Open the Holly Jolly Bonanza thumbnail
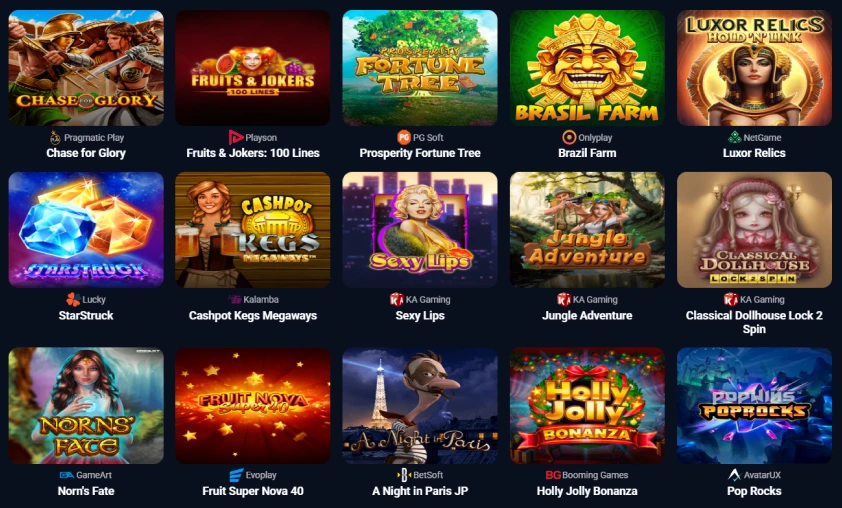The height and width of the screenshot is (508, 842). (587, 405)
